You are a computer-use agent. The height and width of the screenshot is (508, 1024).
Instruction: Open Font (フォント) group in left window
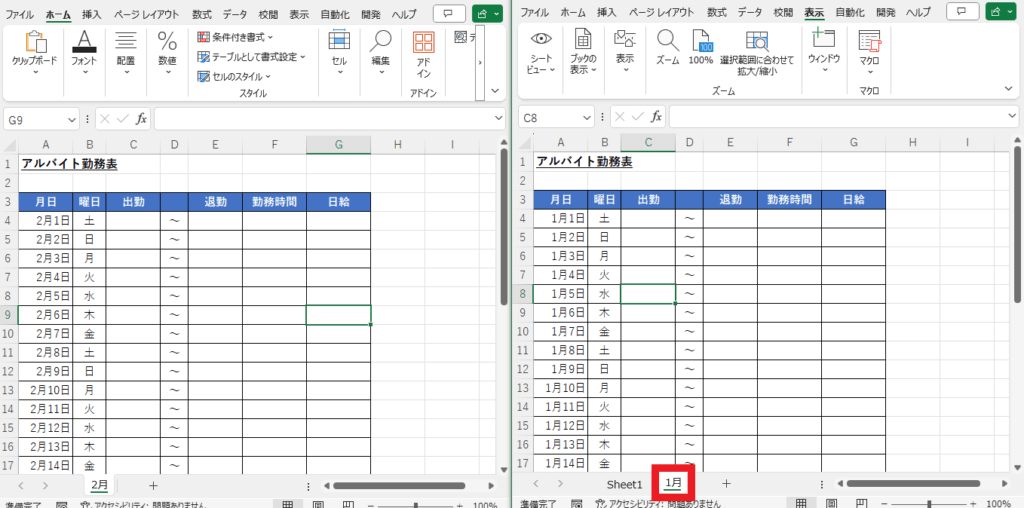pyautogui.click(x=84, y=54)
